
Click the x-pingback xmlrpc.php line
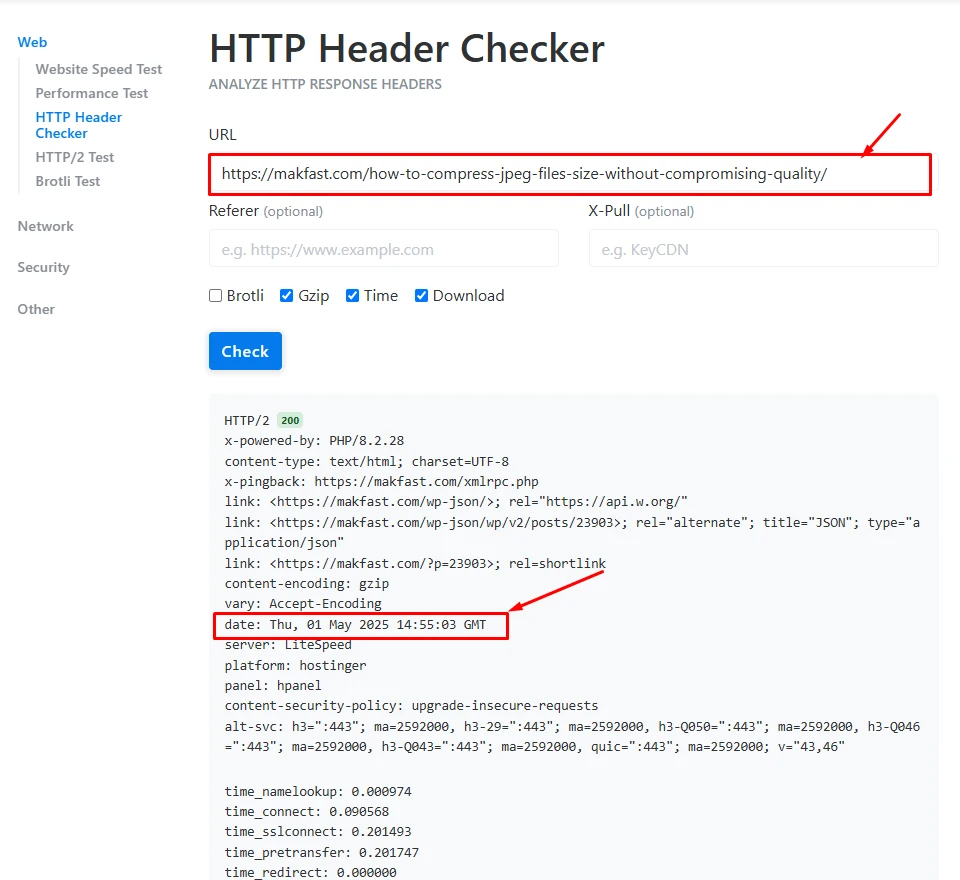(x=381, y=482)
